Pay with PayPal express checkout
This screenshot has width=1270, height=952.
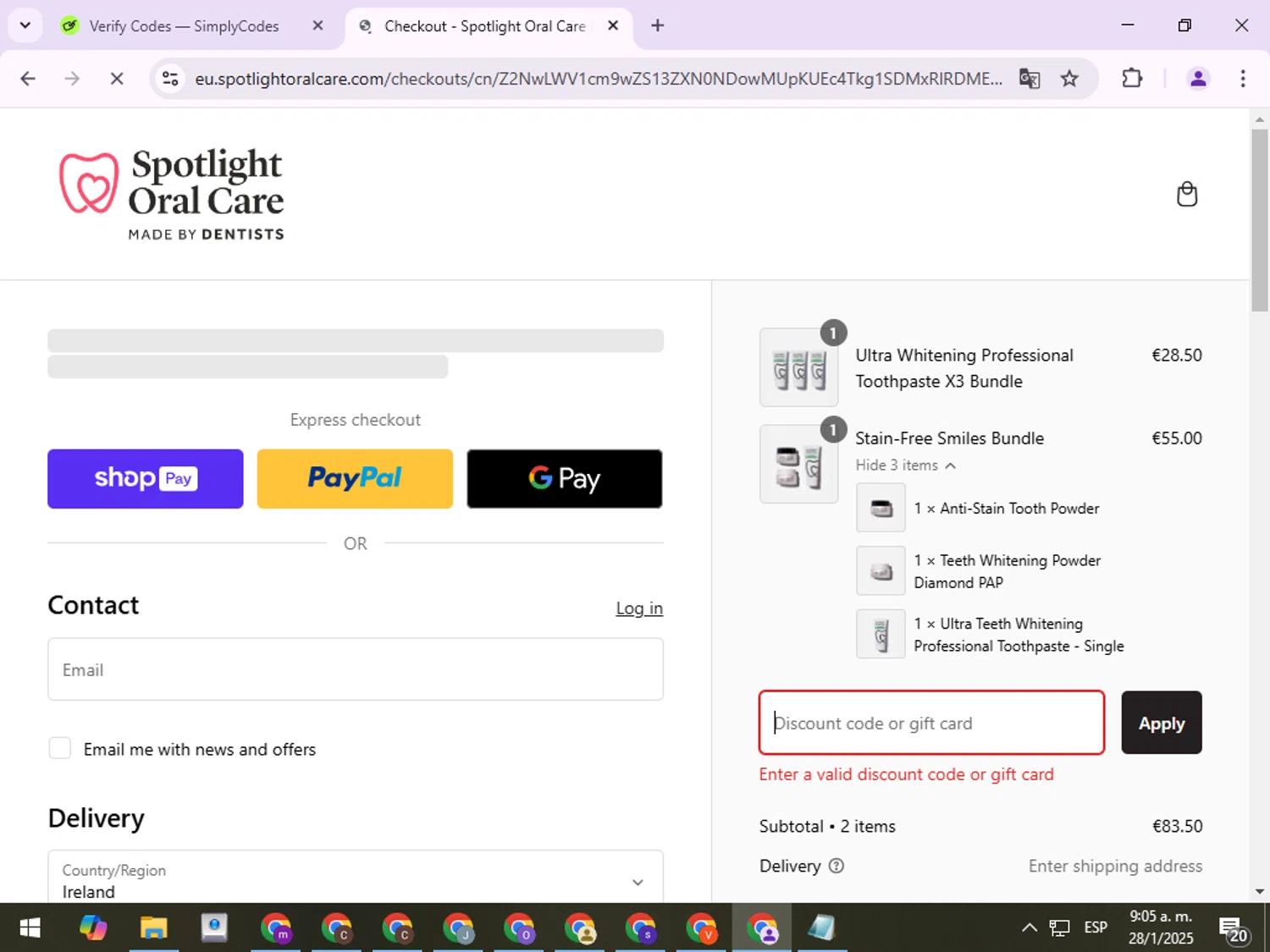click(x=355, y=478)
